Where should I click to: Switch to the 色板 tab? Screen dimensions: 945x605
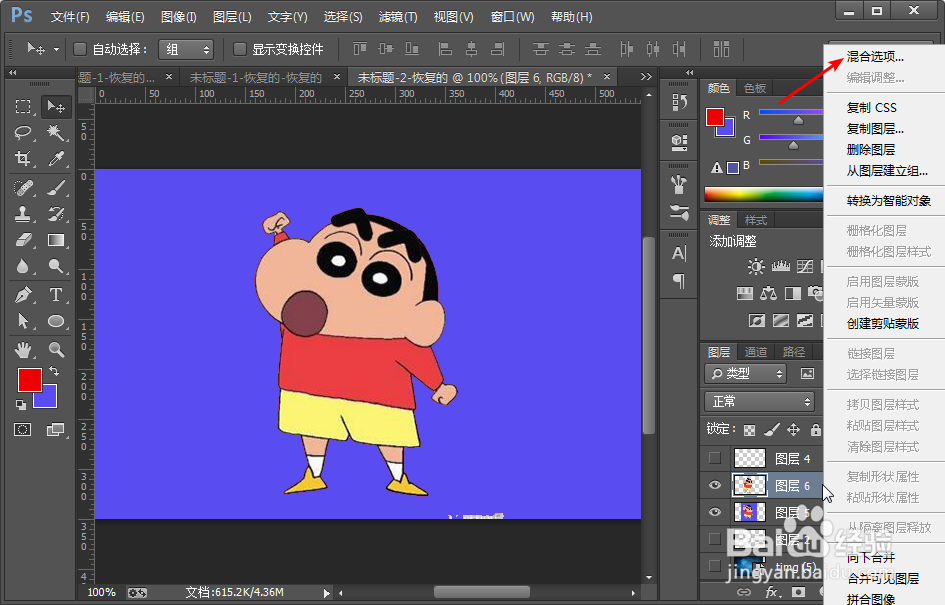pyautogui.click(x=755, y=88)
